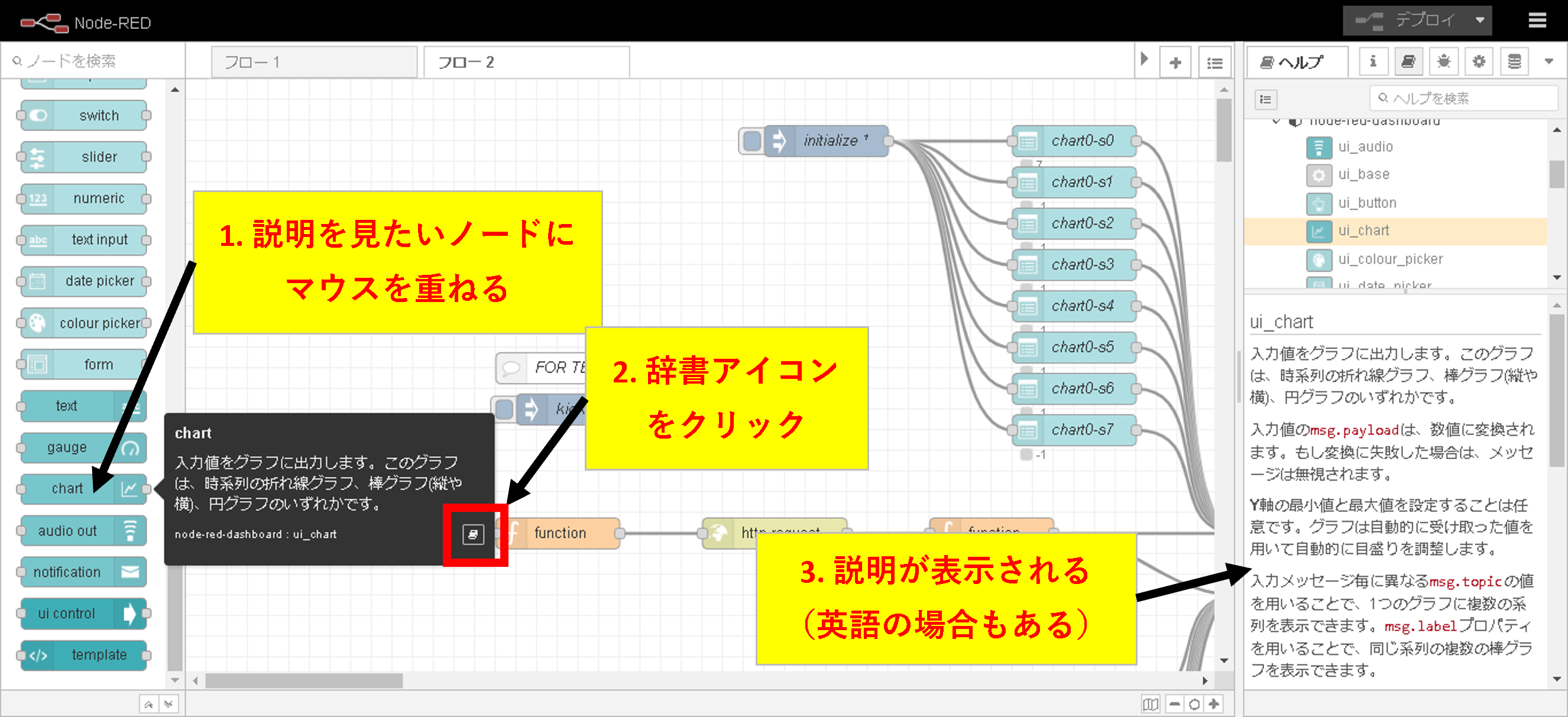This screenshot has height=717, width=1568.
Task: Click the notification palette node
Action: 84,572
